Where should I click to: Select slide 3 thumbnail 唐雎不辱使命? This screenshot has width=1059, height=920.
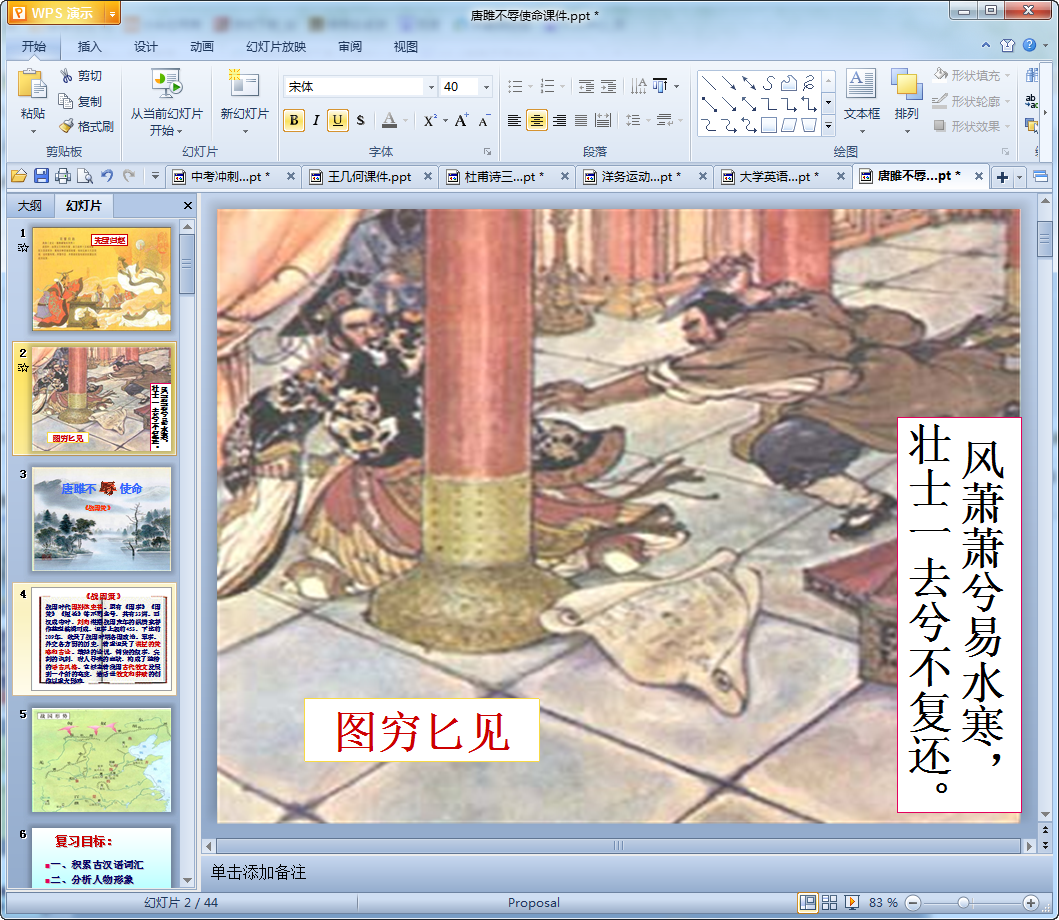[101, 519]
